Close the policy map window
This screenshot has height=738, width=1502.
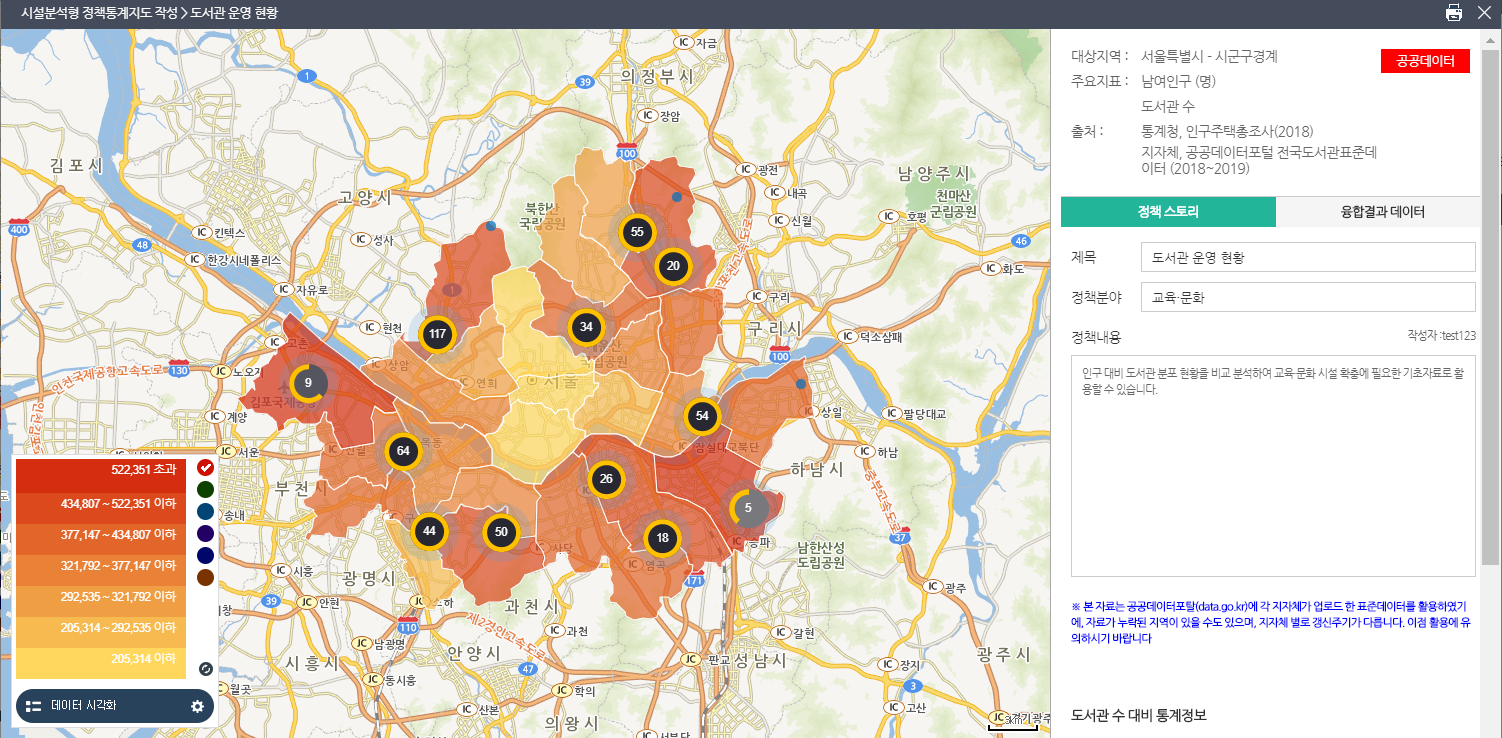click(x=1484, y=13)
